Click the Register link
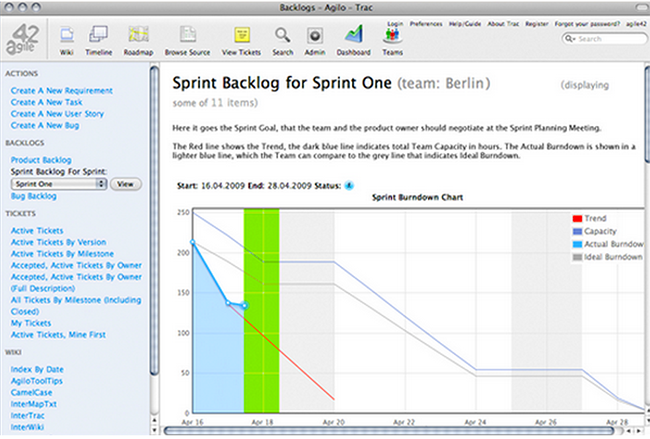 click(x=536, y=24)
